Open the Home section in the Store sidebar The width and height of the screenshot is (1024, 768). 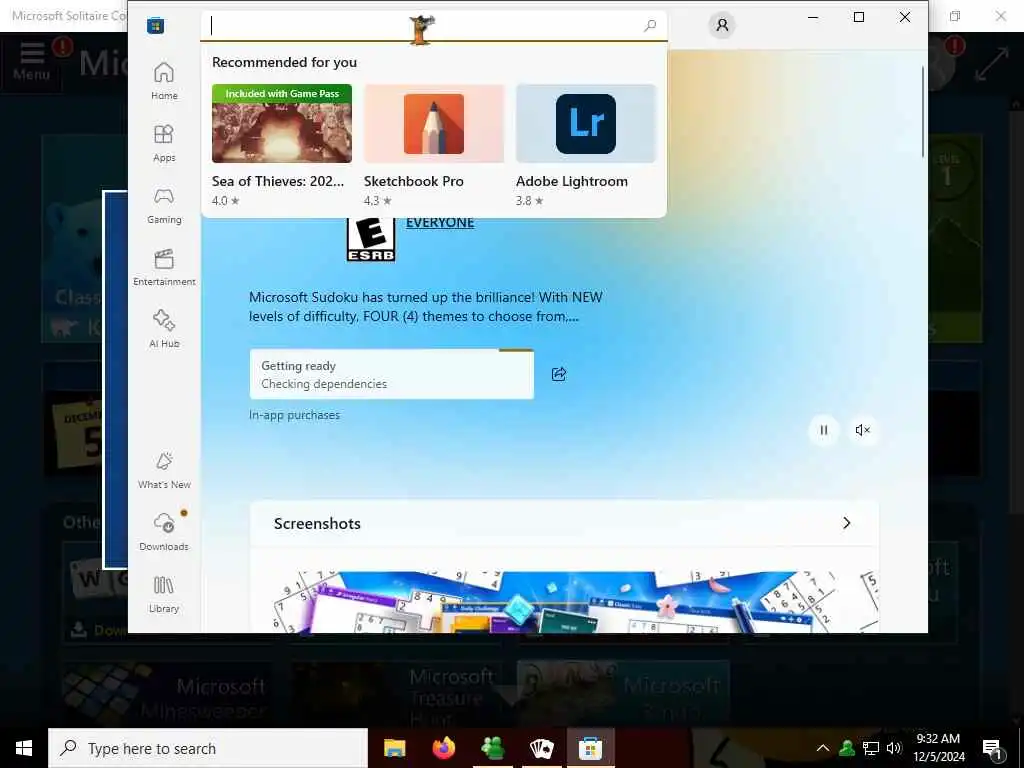(x=164, y=81)
